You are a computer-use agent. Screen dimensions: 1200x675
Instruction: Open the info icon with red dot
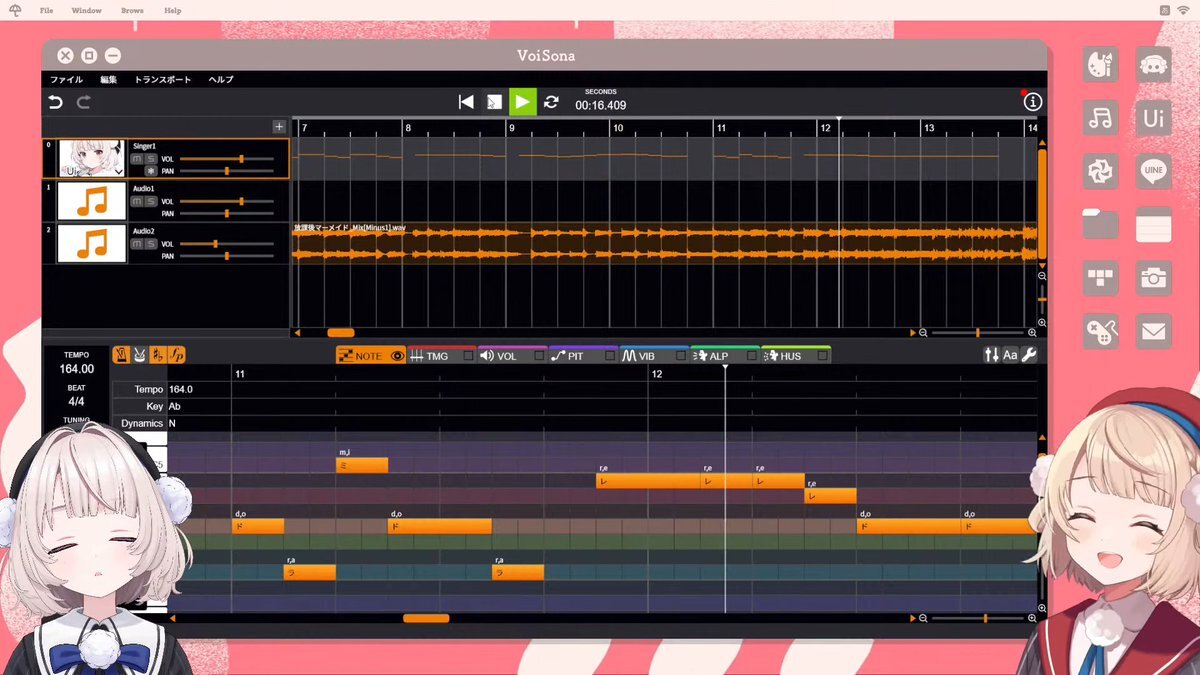(1032, 101)
